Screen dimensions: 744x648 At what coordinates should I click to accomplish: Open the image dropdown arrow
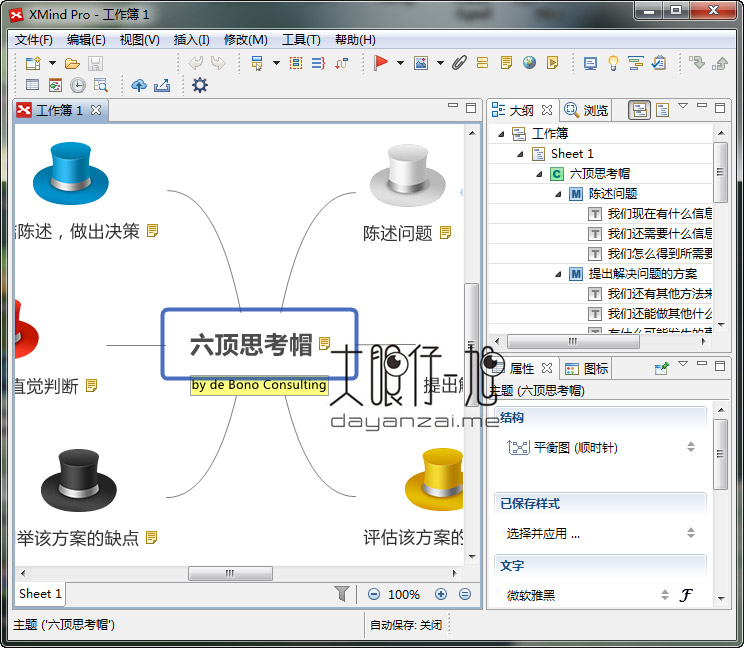coord(440,63)
